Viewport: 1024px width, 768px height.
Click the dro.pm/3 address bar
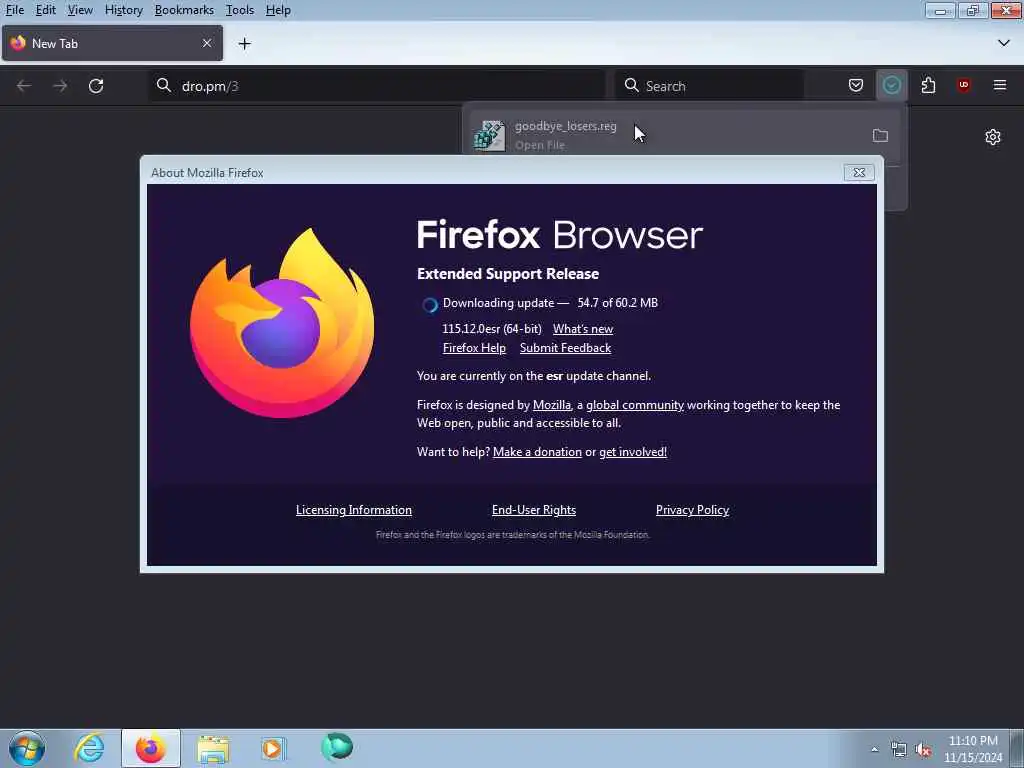tap(377, 86)
